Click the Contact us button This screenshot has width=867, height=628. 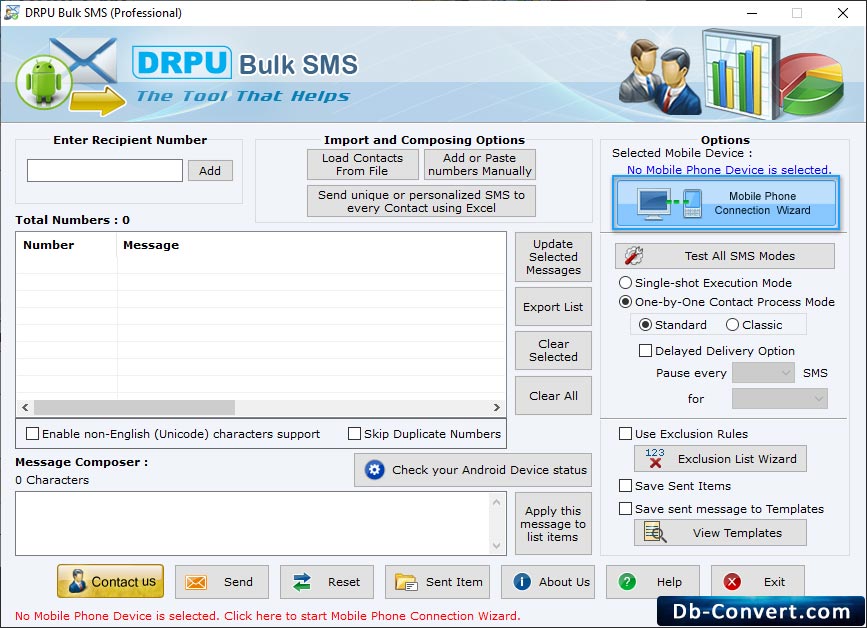click(x=111, y=582)
